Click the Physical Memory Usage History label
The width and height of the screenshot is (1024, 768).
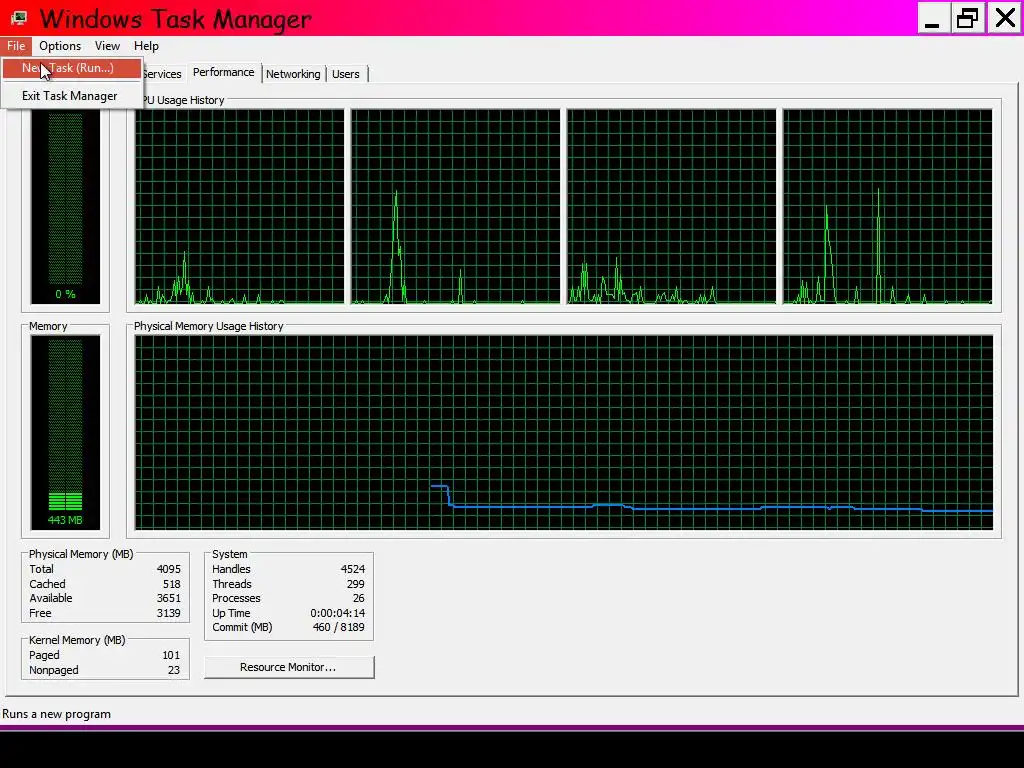[x=208, y=327]
